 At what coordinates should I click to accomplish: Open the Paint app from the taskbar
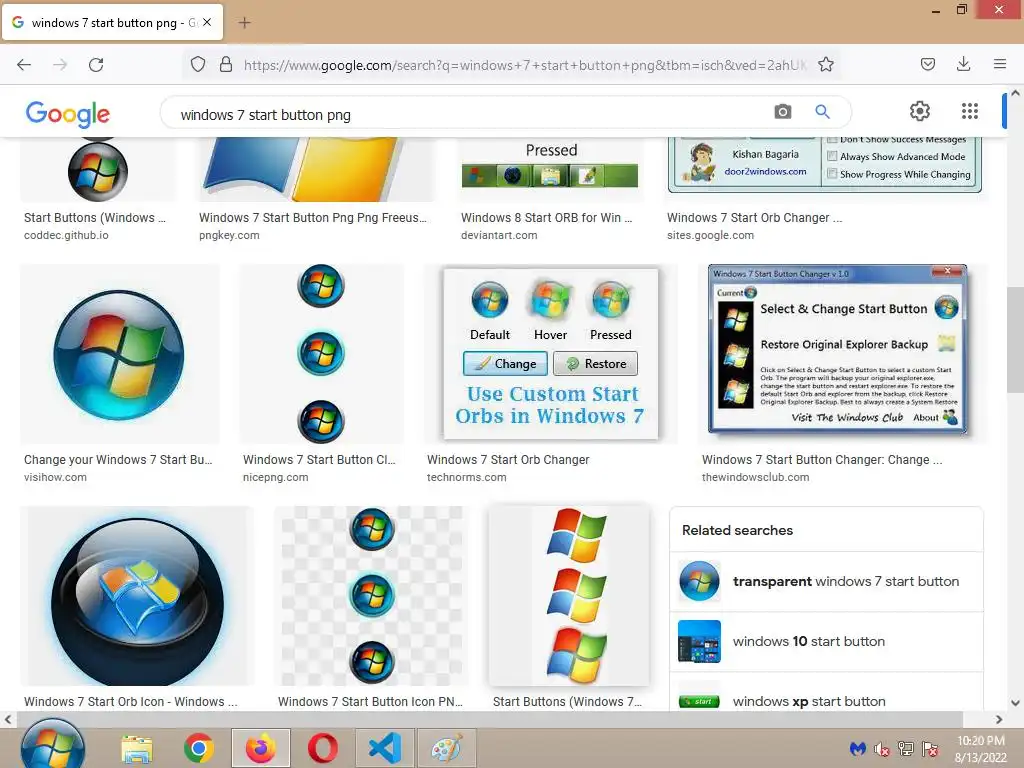click(447, 748)
